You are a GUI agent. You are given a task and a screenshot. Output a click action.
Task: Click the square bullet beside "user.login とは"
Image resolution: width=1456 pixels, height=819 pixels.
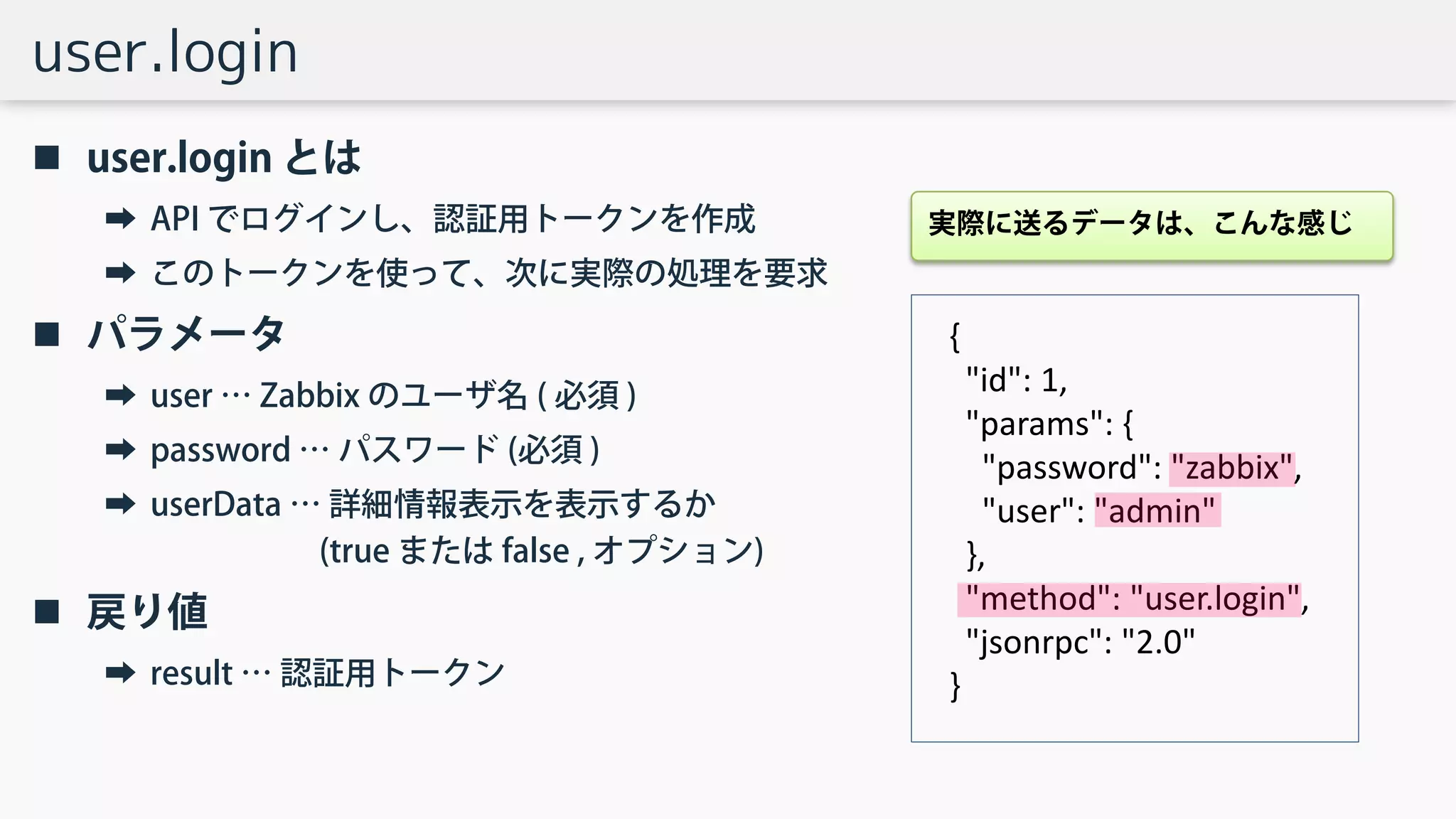pyautogui.click(x=47, y=158)
